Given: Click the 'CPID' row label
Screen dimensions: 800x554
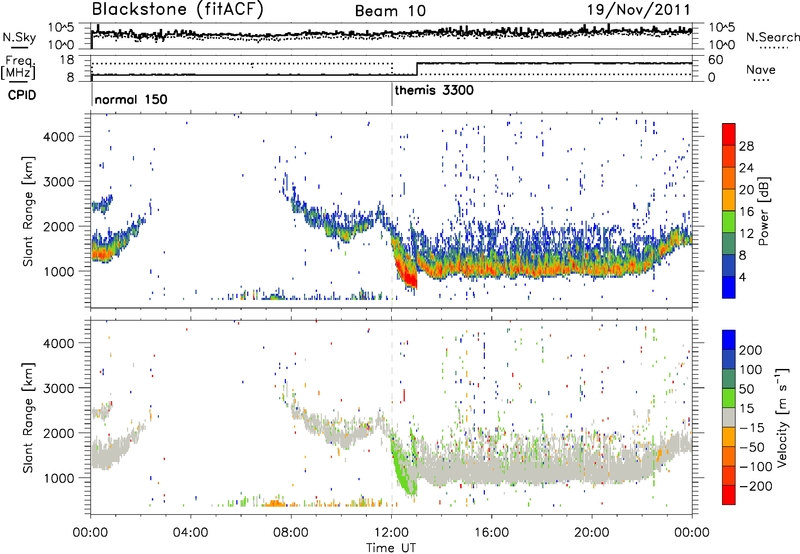Looking at the screenshot, I should pos(22,95).
